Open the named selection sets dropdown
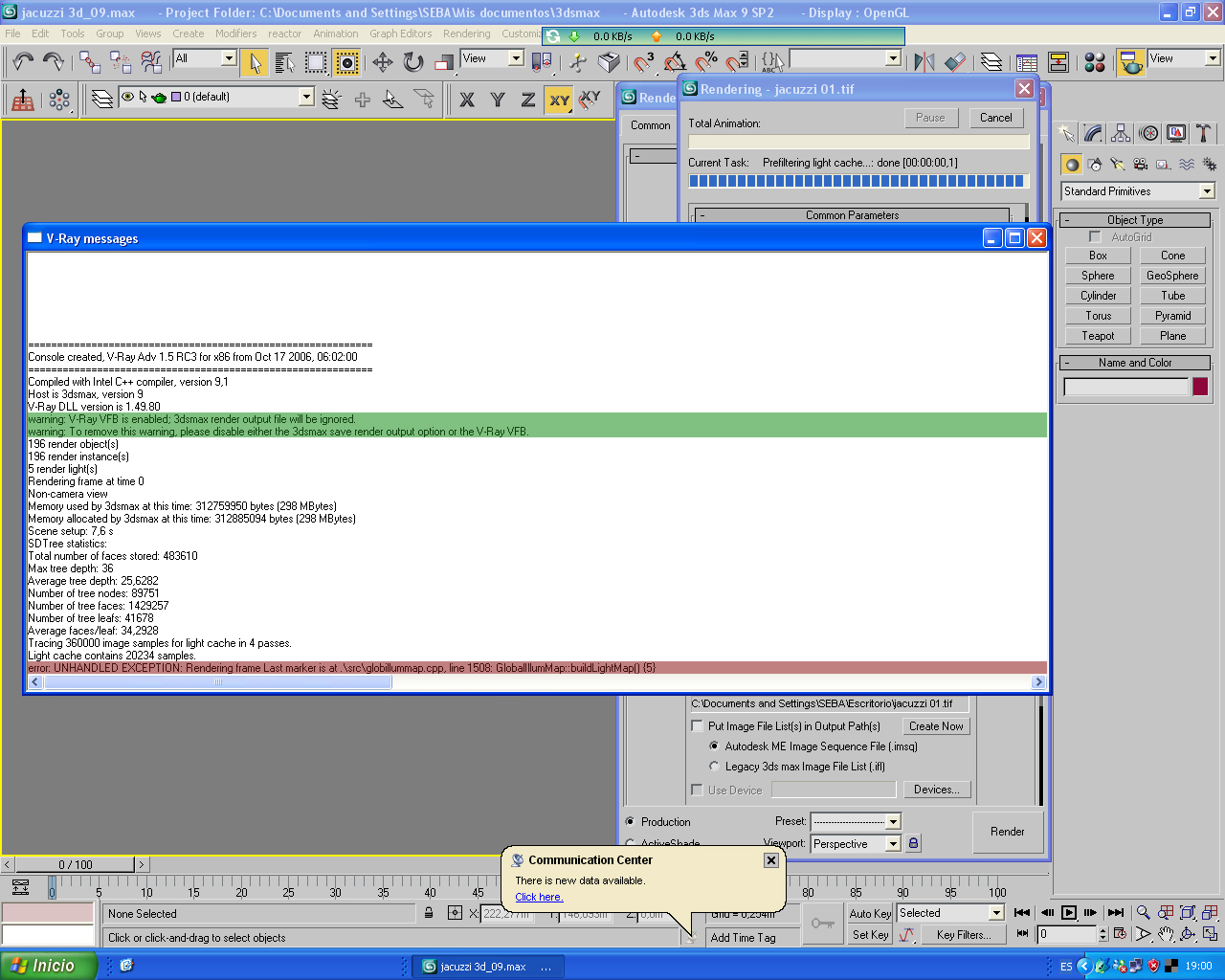This screenshot has height=980, width=1225. [894, 58]
